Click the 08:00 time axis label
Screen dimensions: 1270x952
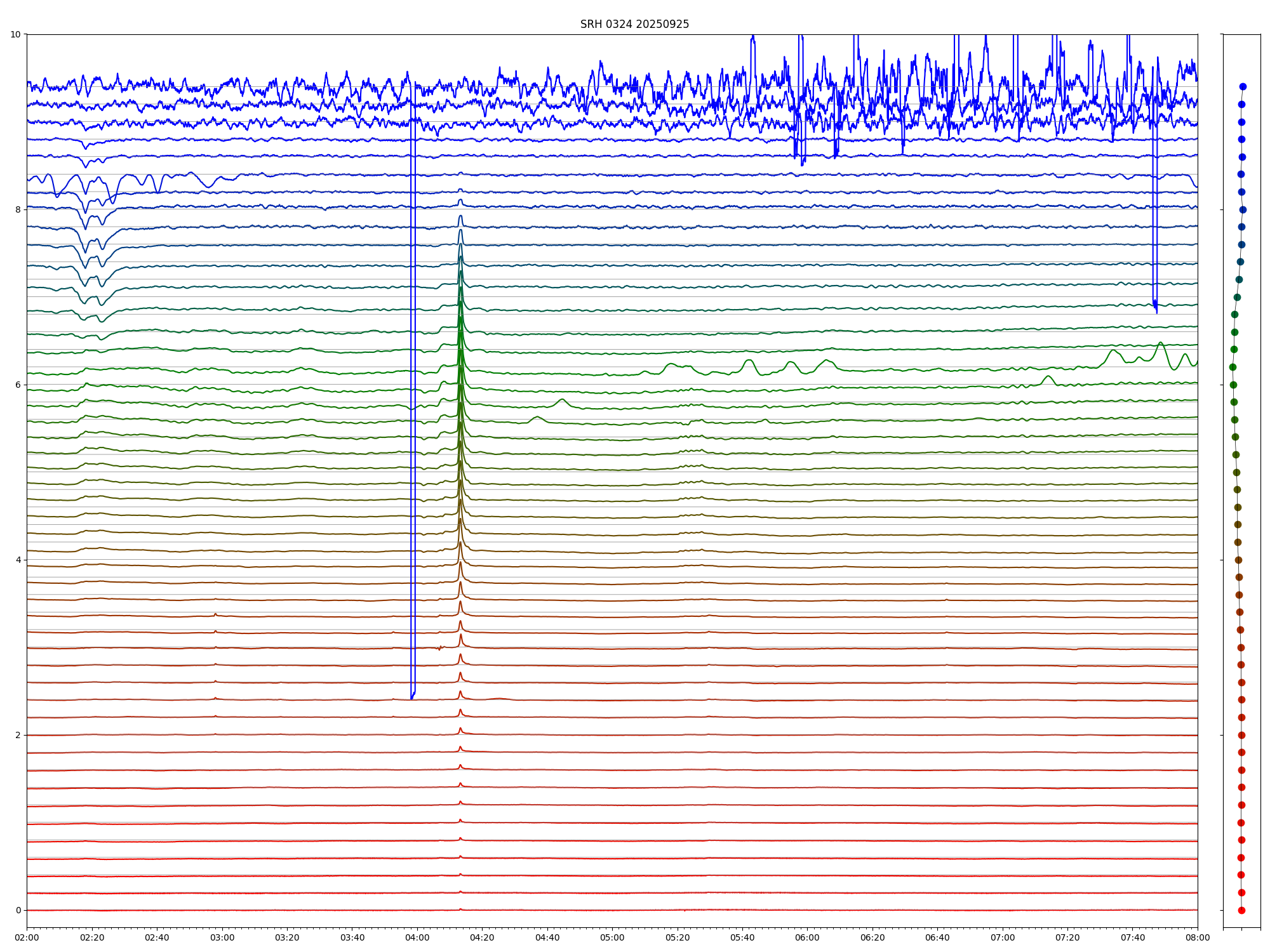(x=1198, y=937)
